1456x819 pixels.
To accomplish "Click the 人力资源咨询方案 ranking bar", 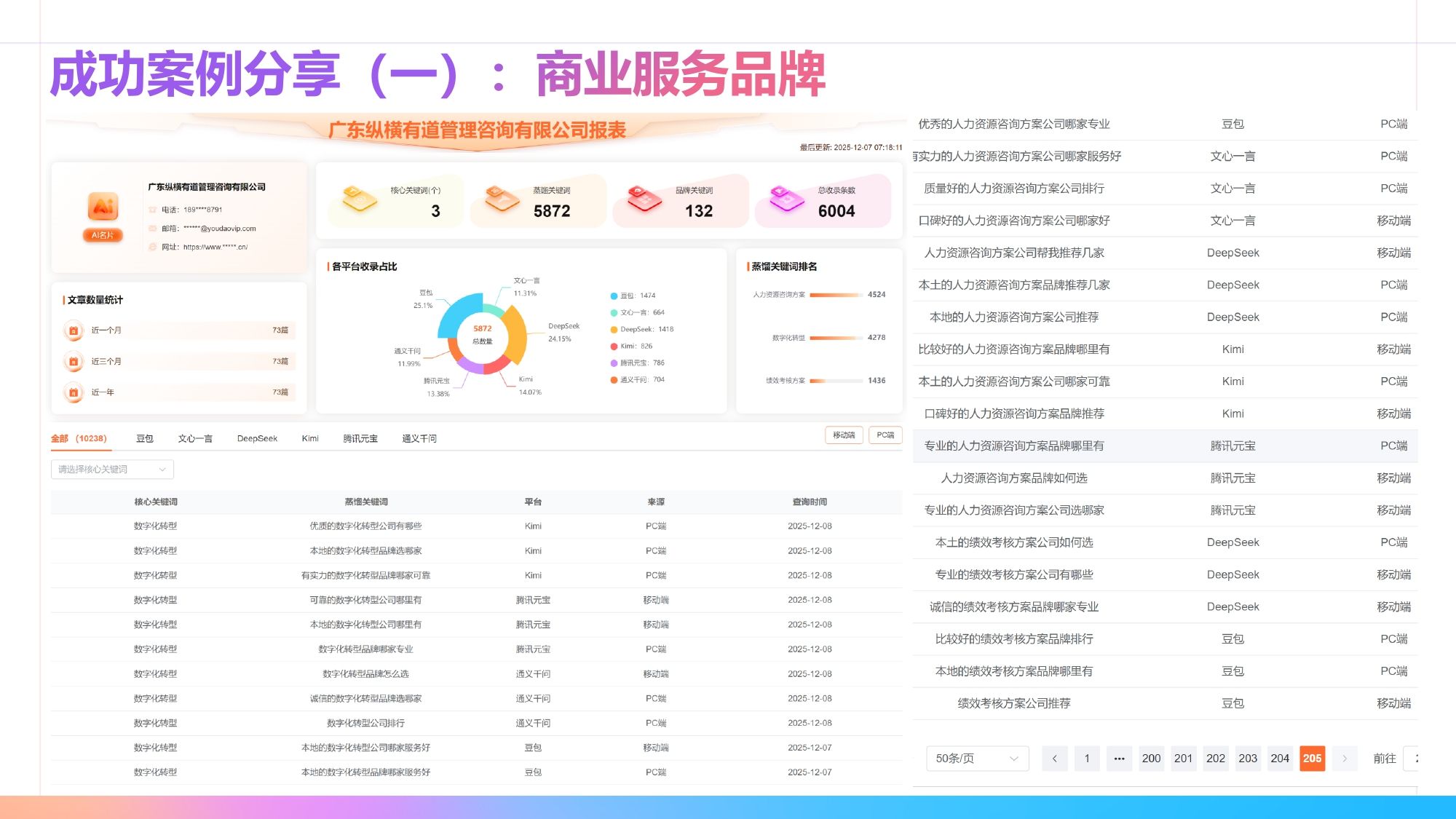I will coord(835,295).
